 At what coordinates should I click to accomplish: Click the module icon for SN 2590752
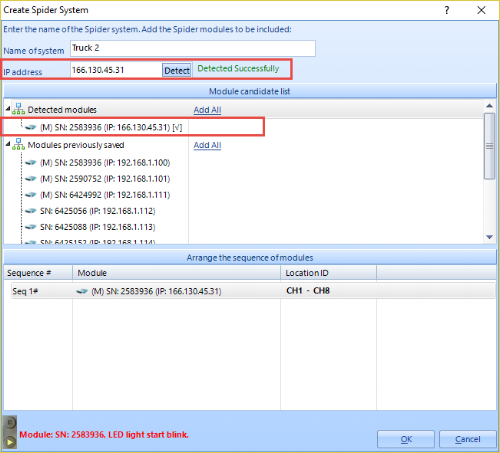(31, 179)
